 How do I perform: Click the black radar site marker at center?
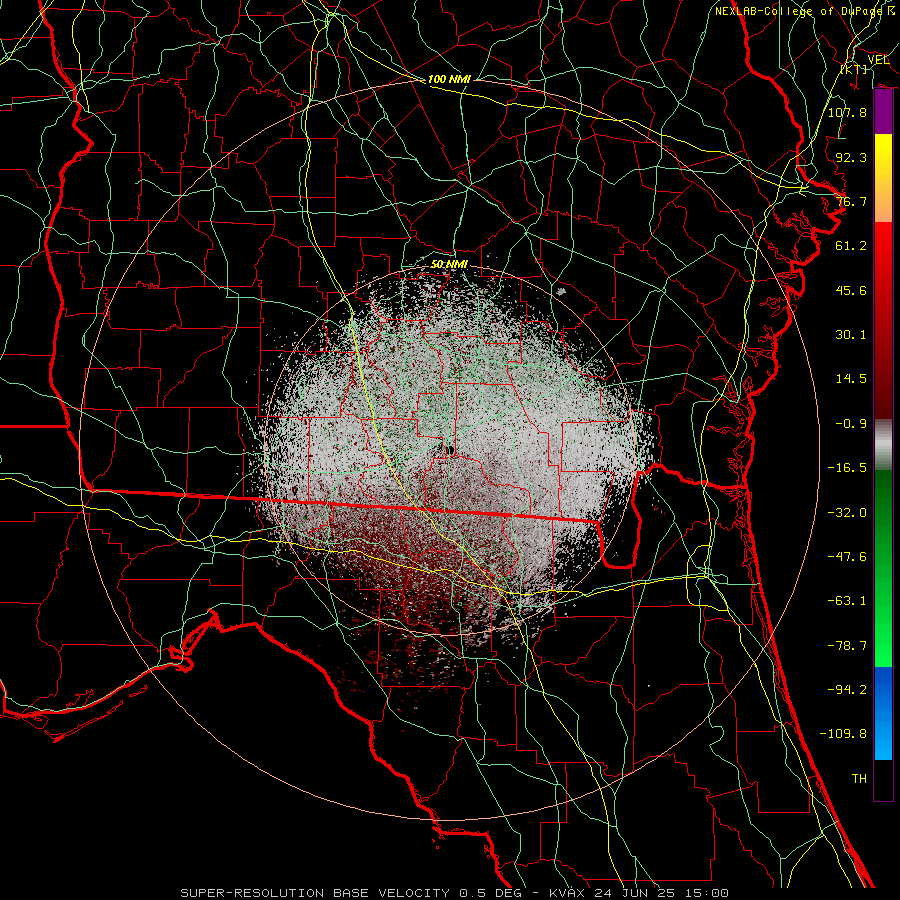[x=451, y=451]
